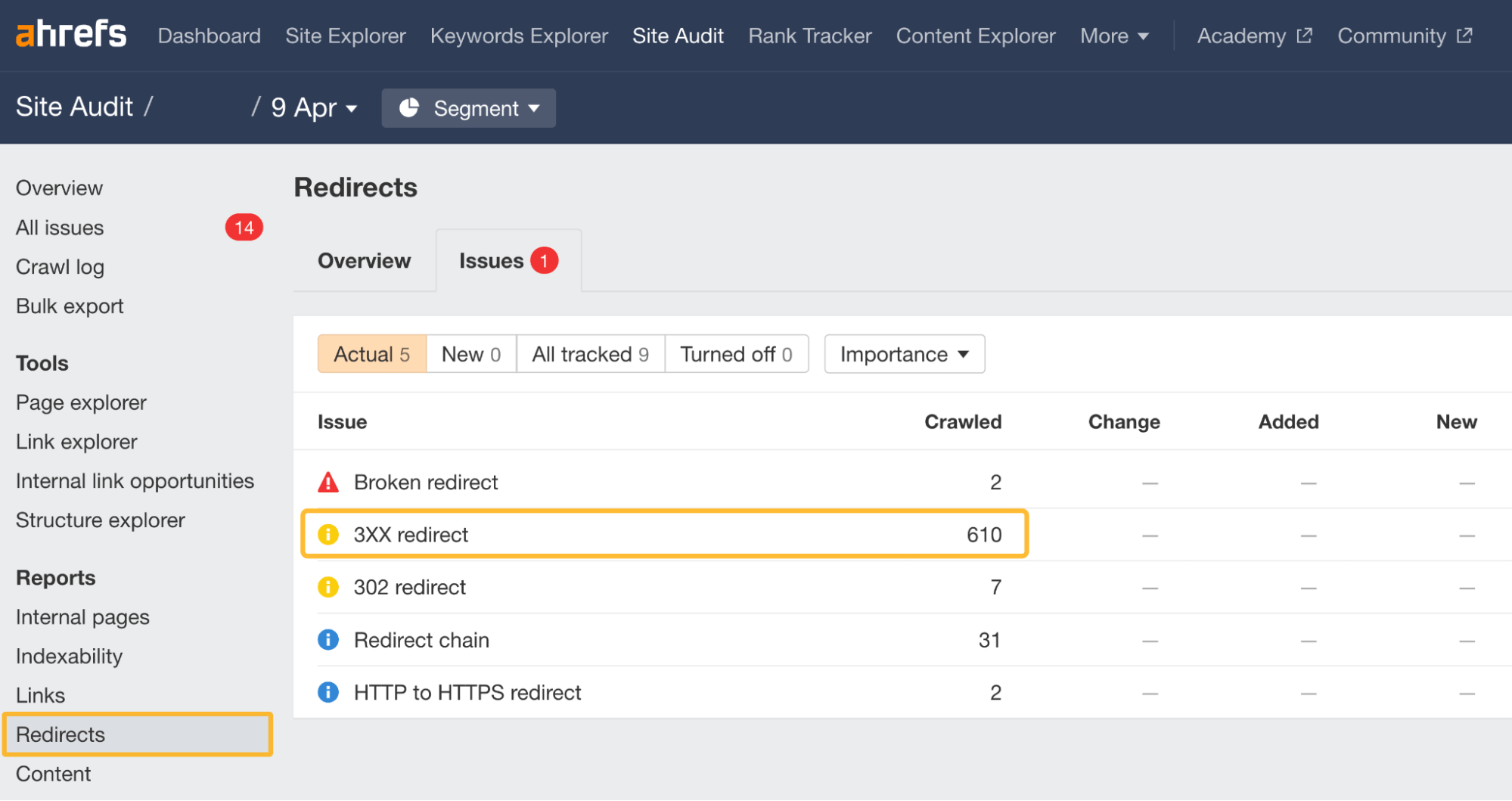The width and height of the screenshot is (1512, 801).
Task: Toggle the 'All tracked 9' filter
Action: 590,353
